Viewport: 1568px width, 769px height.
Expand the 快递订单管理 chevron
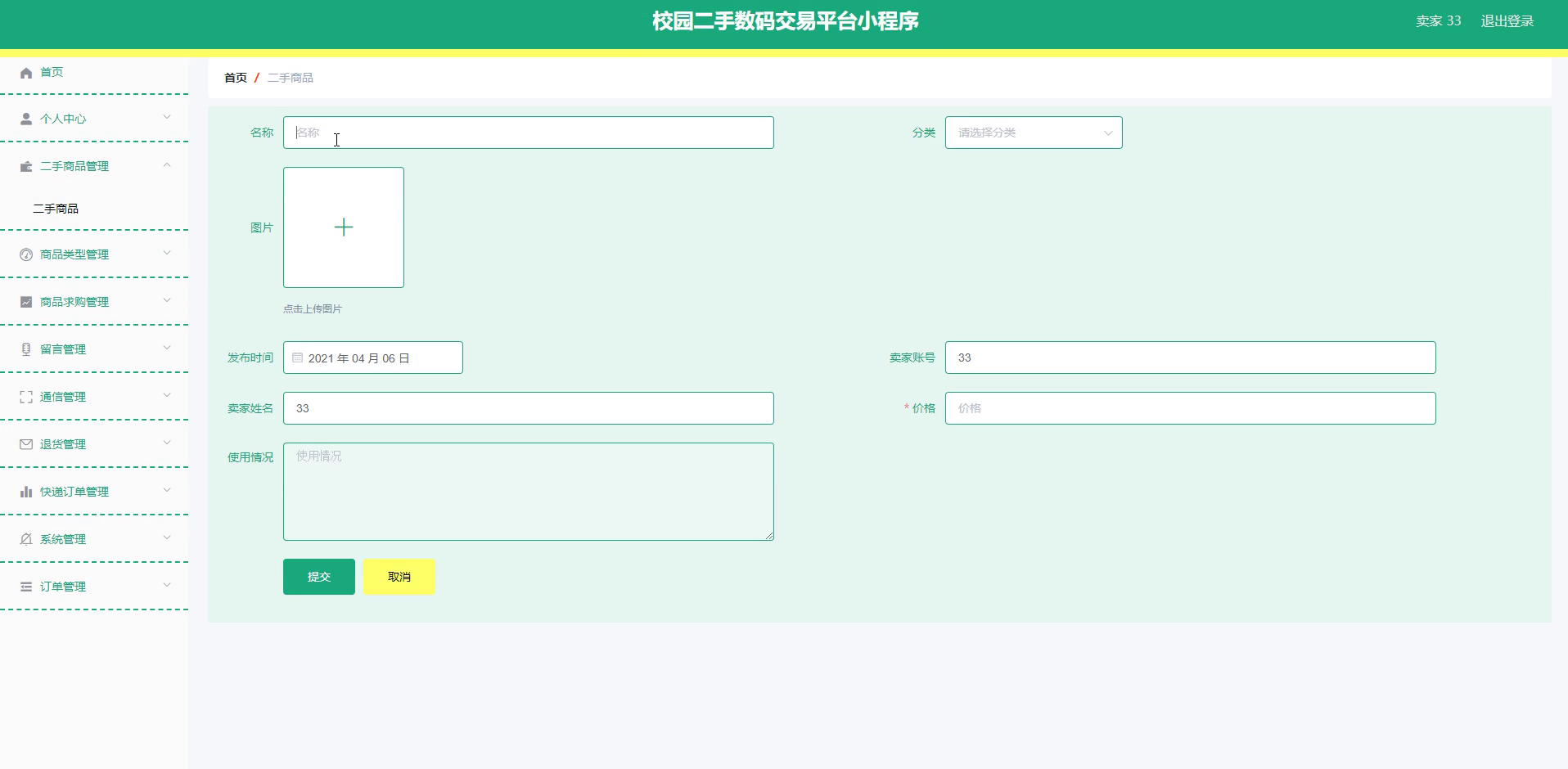point(167,490)
